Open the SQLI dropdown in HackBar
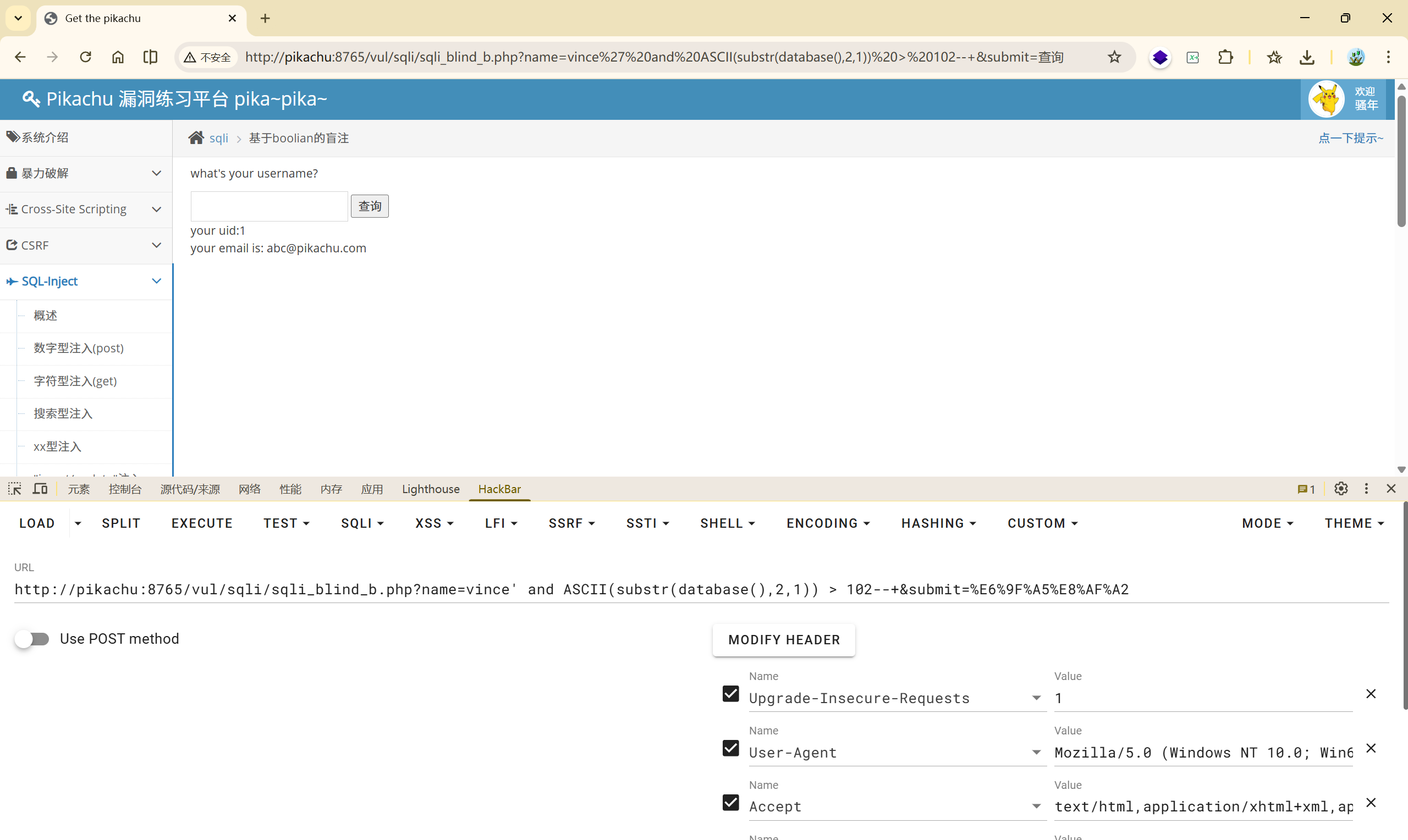 362,523
